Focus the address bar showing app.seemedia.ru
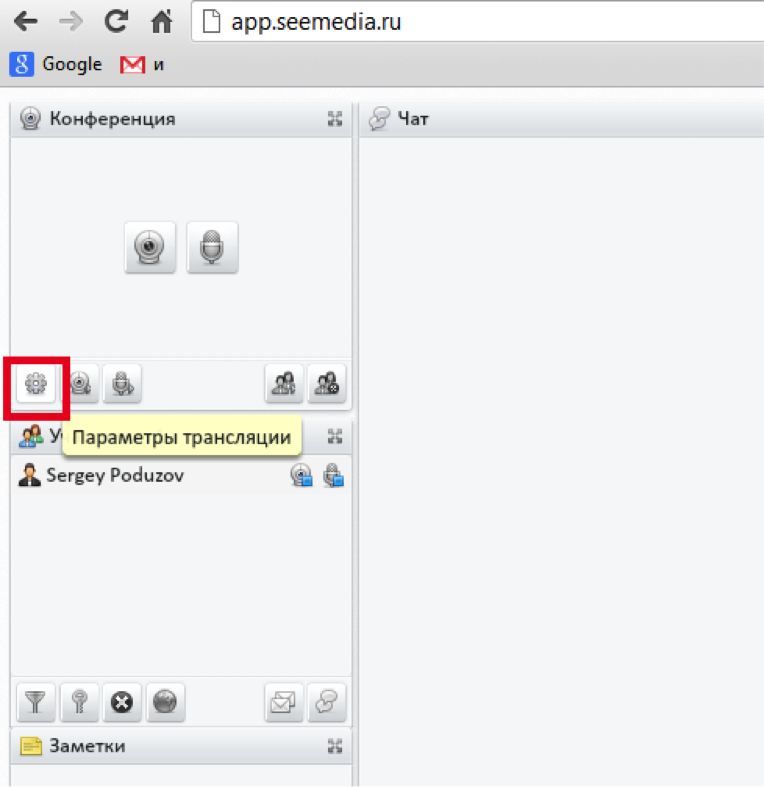The image size is (764, 787). click(478, 22)
